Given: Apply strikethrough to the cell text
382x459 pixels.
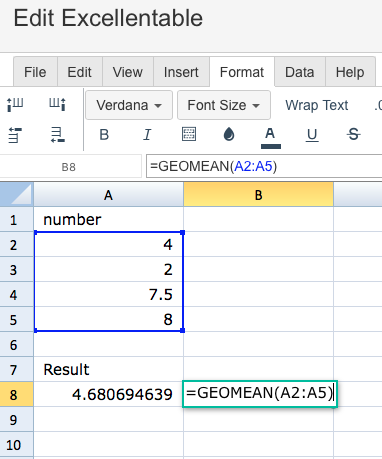Looking at the screenshot, I should [353, 135].
